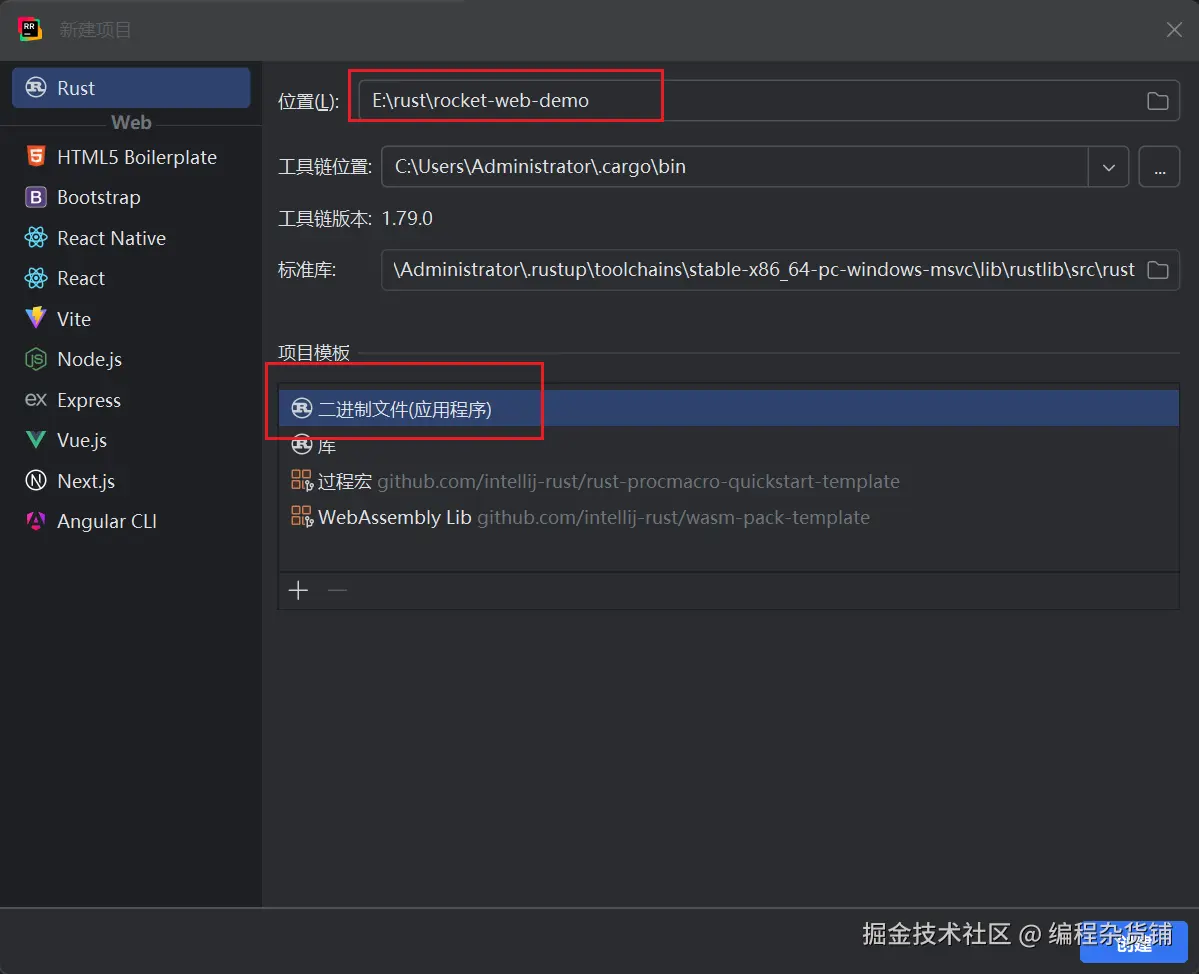
Task: Click the toolchain path C:\Users\Administrator\.cargo\bin
Action: [540, 167]
